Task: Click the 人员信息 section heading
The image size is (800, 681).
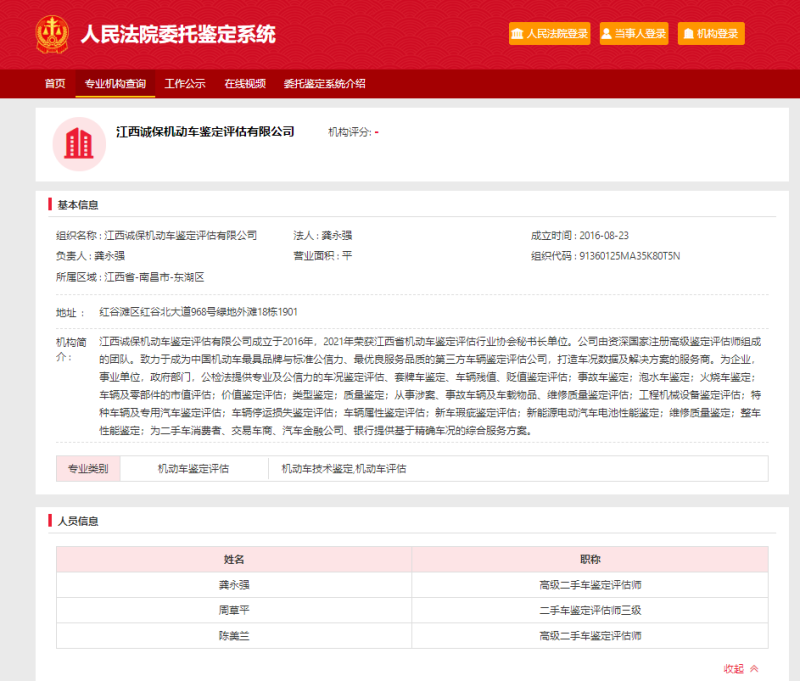Action: 78,521
